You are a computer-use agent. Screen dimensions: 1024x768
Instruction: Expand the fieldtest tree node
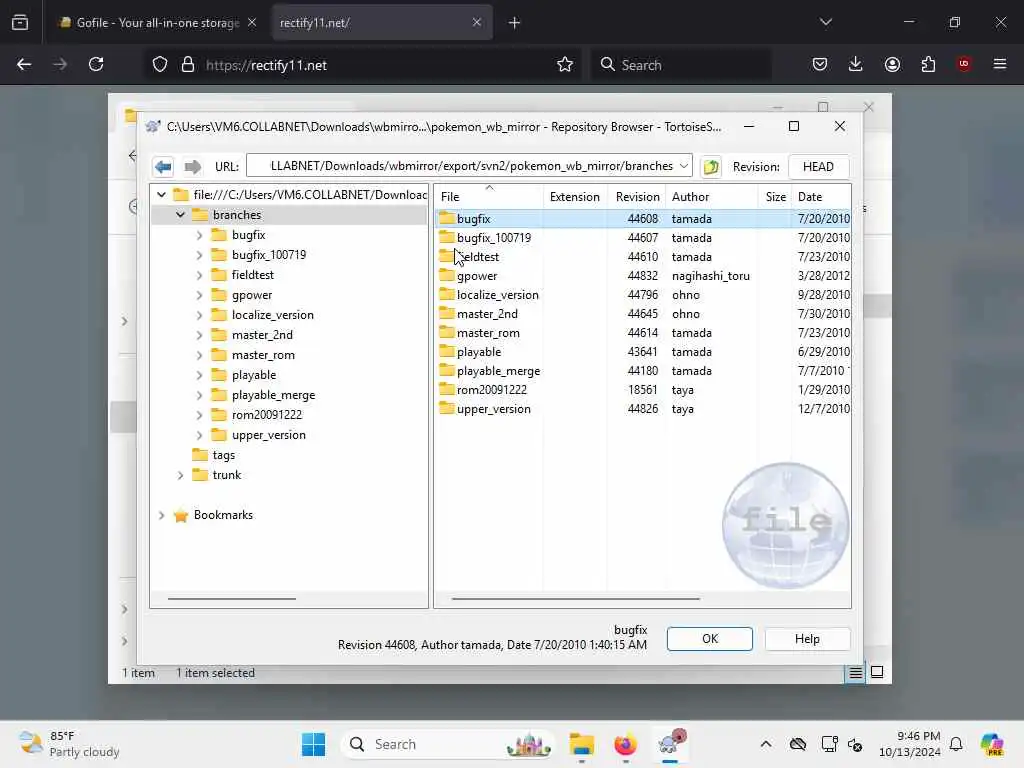pyautogui.click(x=199, y=275)
